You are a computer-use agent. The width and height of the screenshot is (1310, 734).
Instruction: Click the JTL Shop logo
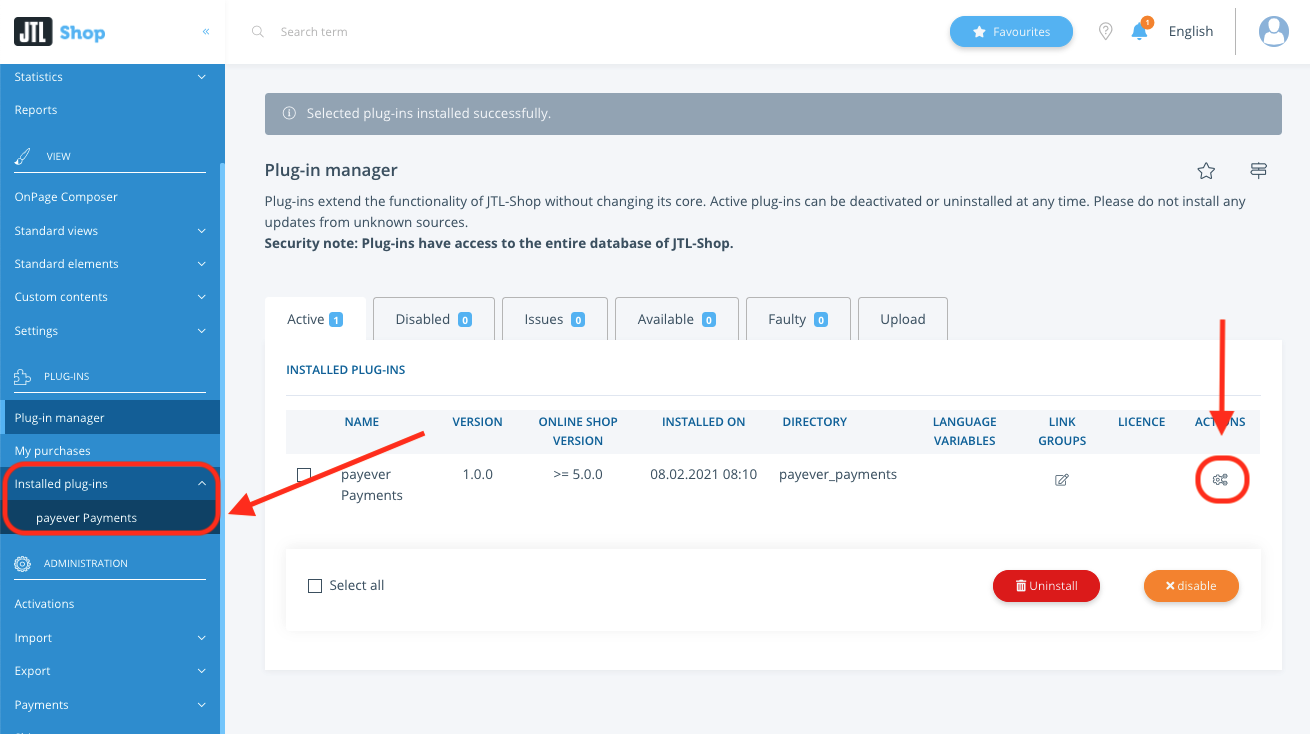point(59,32)
